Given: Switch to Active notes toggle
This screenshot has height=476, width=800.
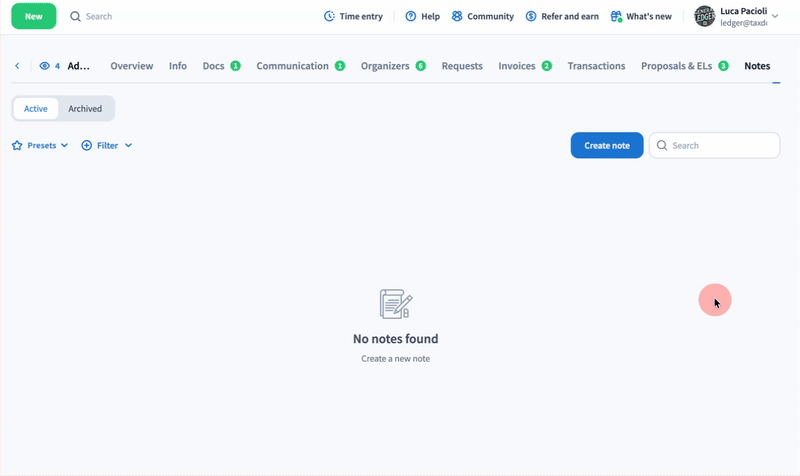Looking at the screenshot, I should pos(36,109).
